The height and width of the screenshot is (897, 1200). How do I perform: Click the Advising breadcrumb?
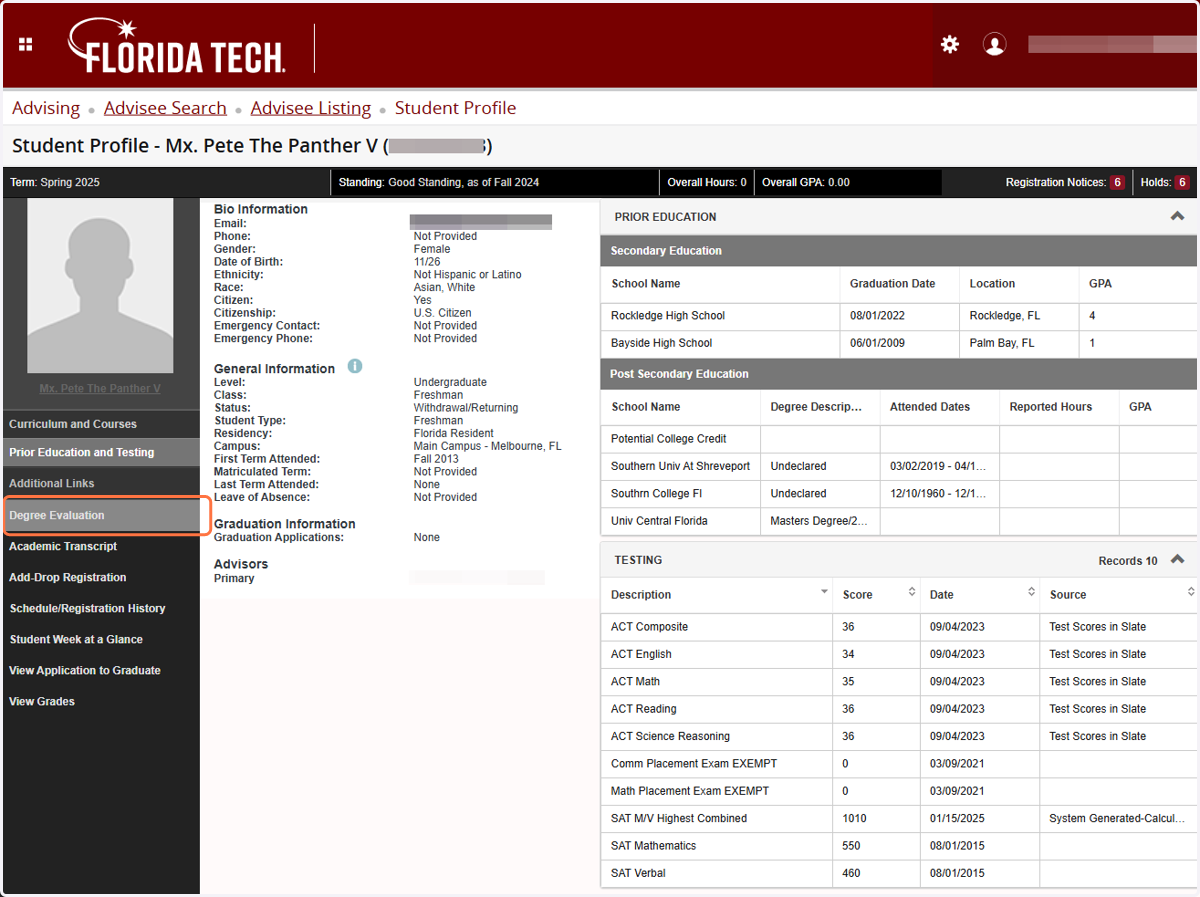[x=46, y=108]
